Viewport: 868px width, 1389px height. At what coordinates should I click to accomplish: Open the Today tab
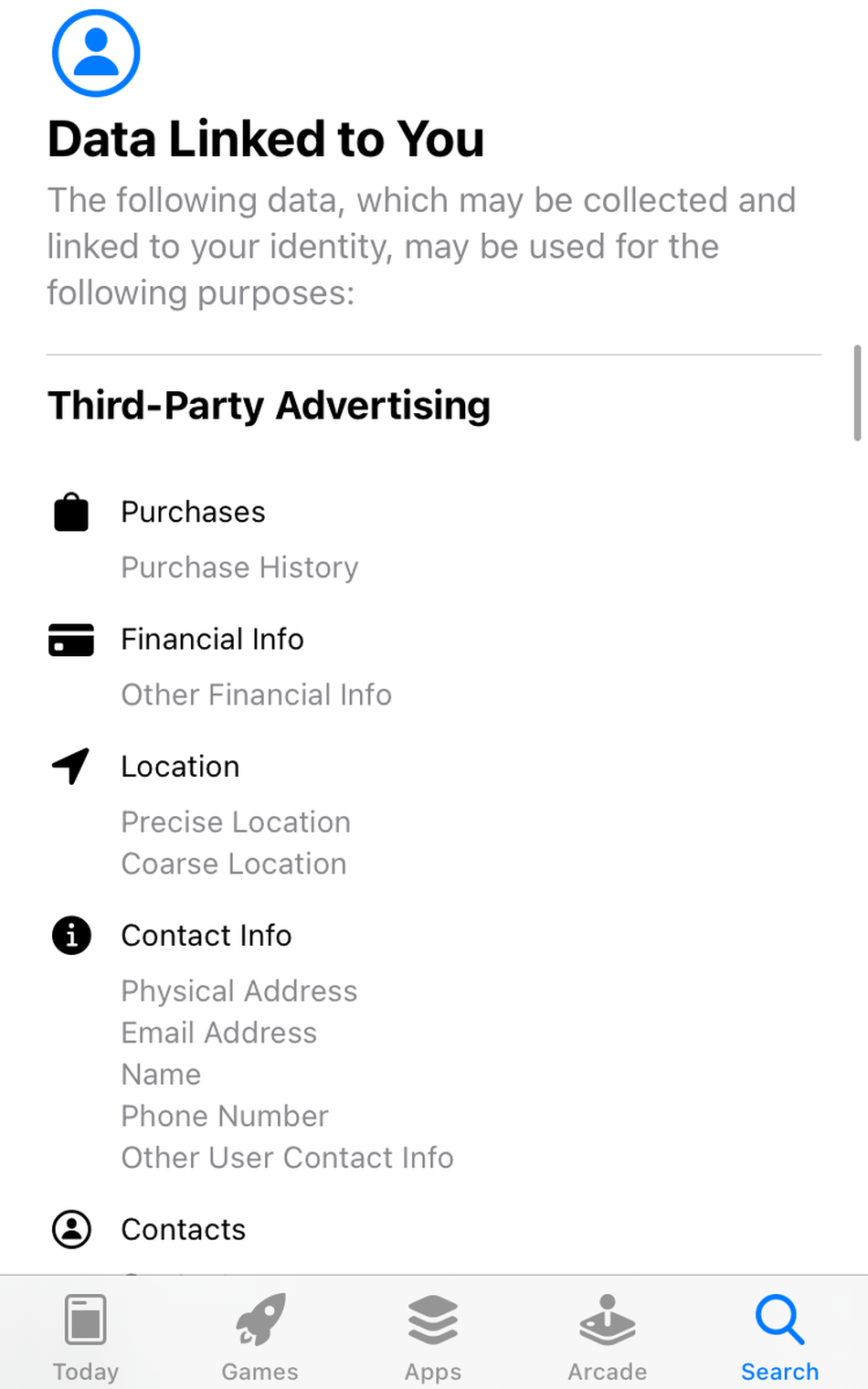coord(86,1336)
